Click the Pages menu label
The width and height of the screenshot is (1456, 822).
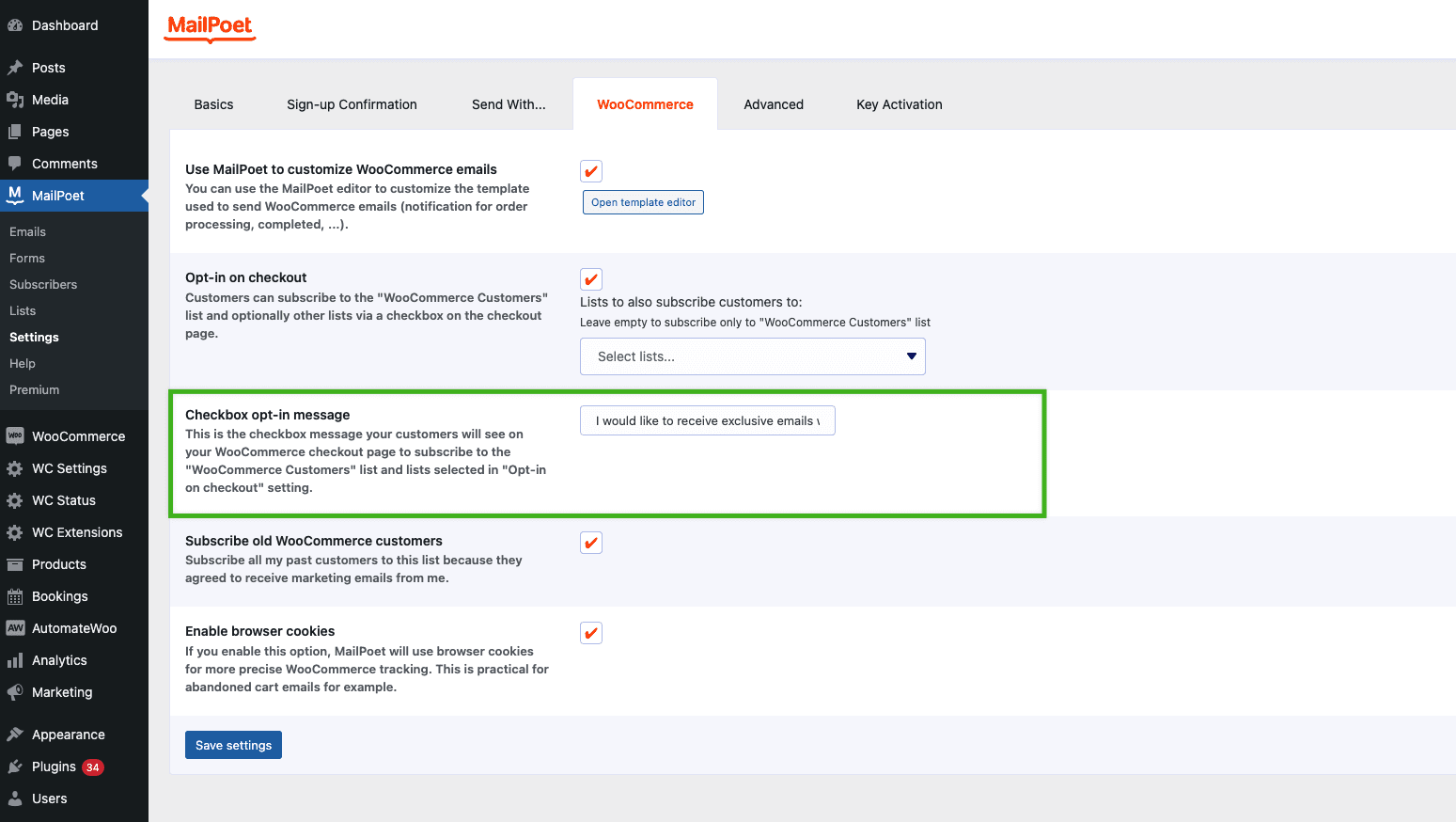coord(51,132)
